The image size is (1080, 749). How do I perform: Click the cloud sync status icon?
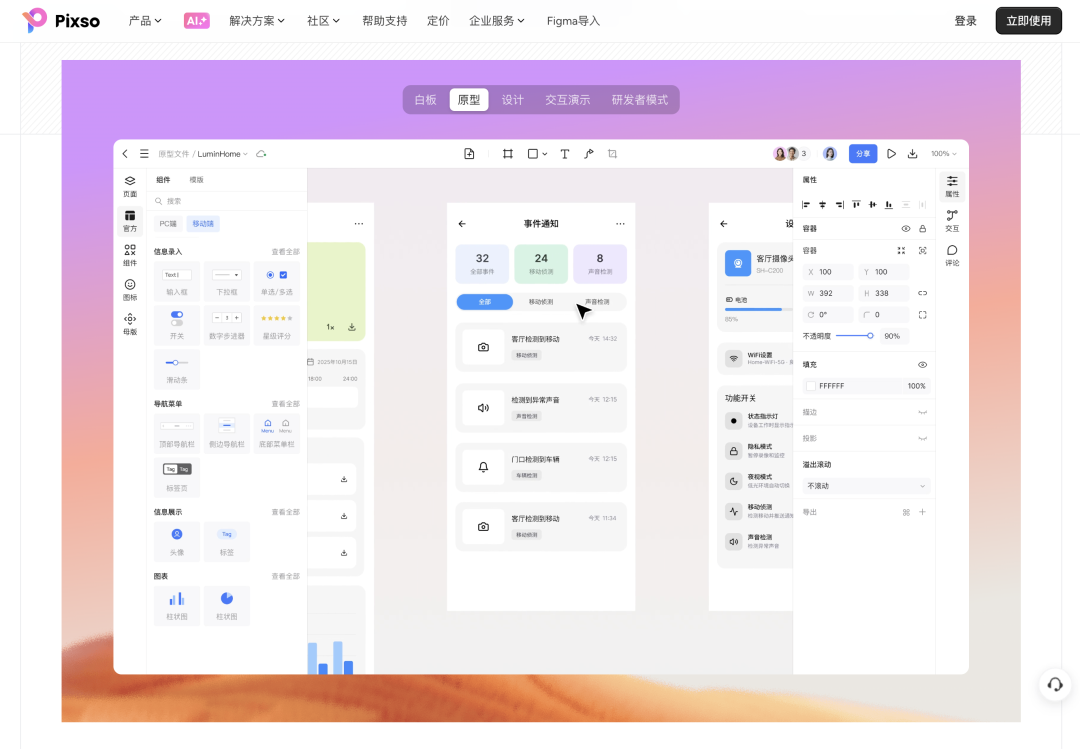[261, 154]
